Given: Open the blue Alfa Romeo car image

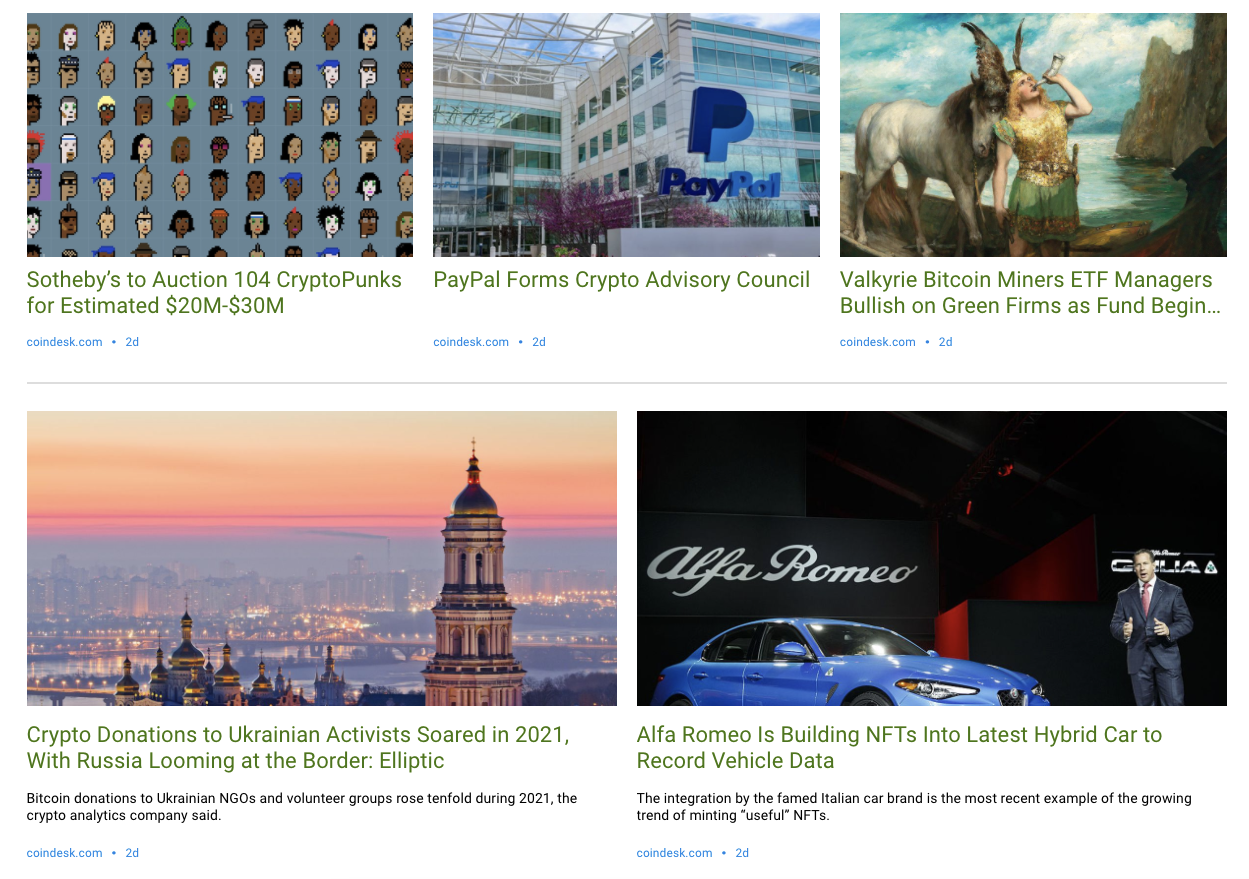Looking at the screenshot, I should [x=932, y=558].
